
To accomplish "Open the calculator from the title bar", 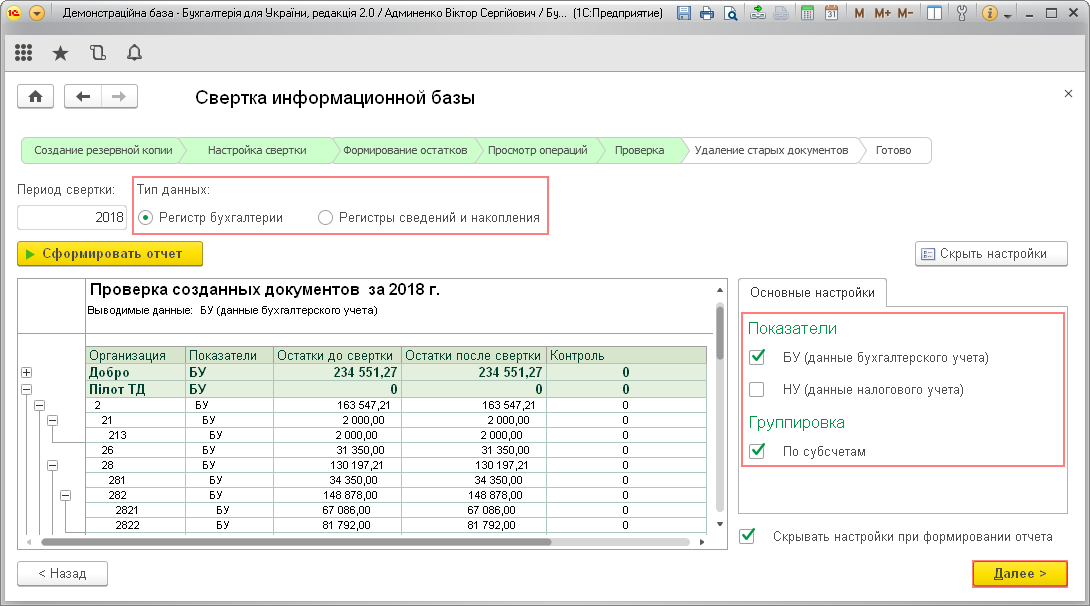I will coord(807,14).
